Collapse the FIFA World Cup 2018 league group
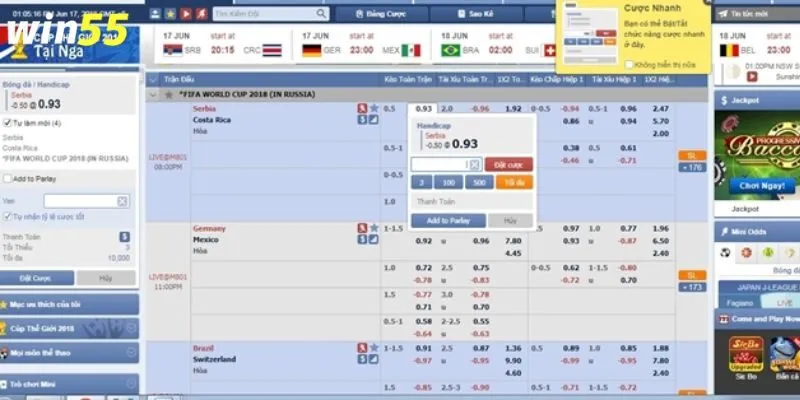 click(153, 94)
